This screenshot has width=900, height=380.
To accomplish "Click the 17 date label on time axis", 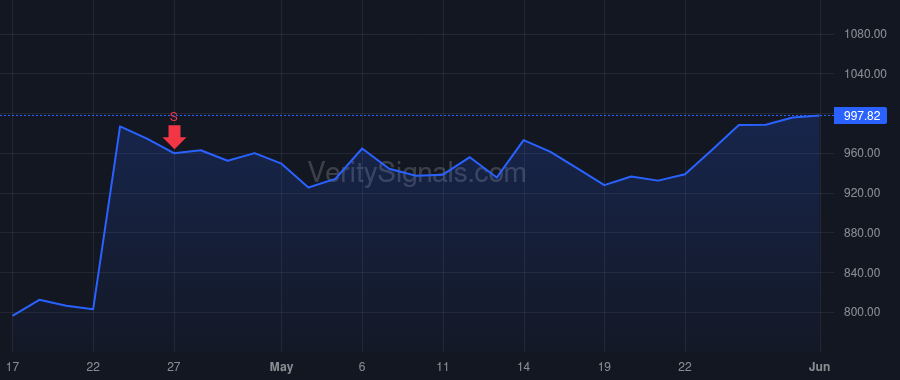I will (12, 367).
